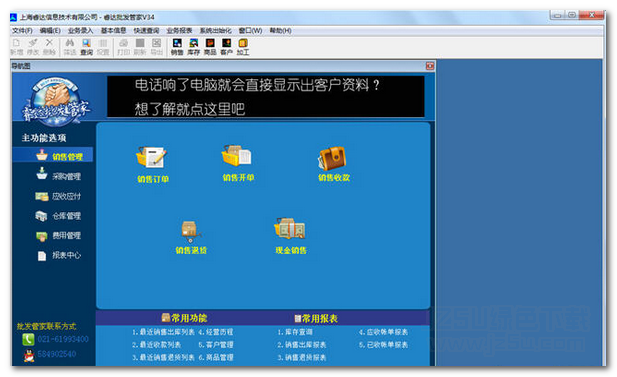Select 报表中心 in the sidebar
617x377 pixels.
pyautogui.click(x=59, y=255)
